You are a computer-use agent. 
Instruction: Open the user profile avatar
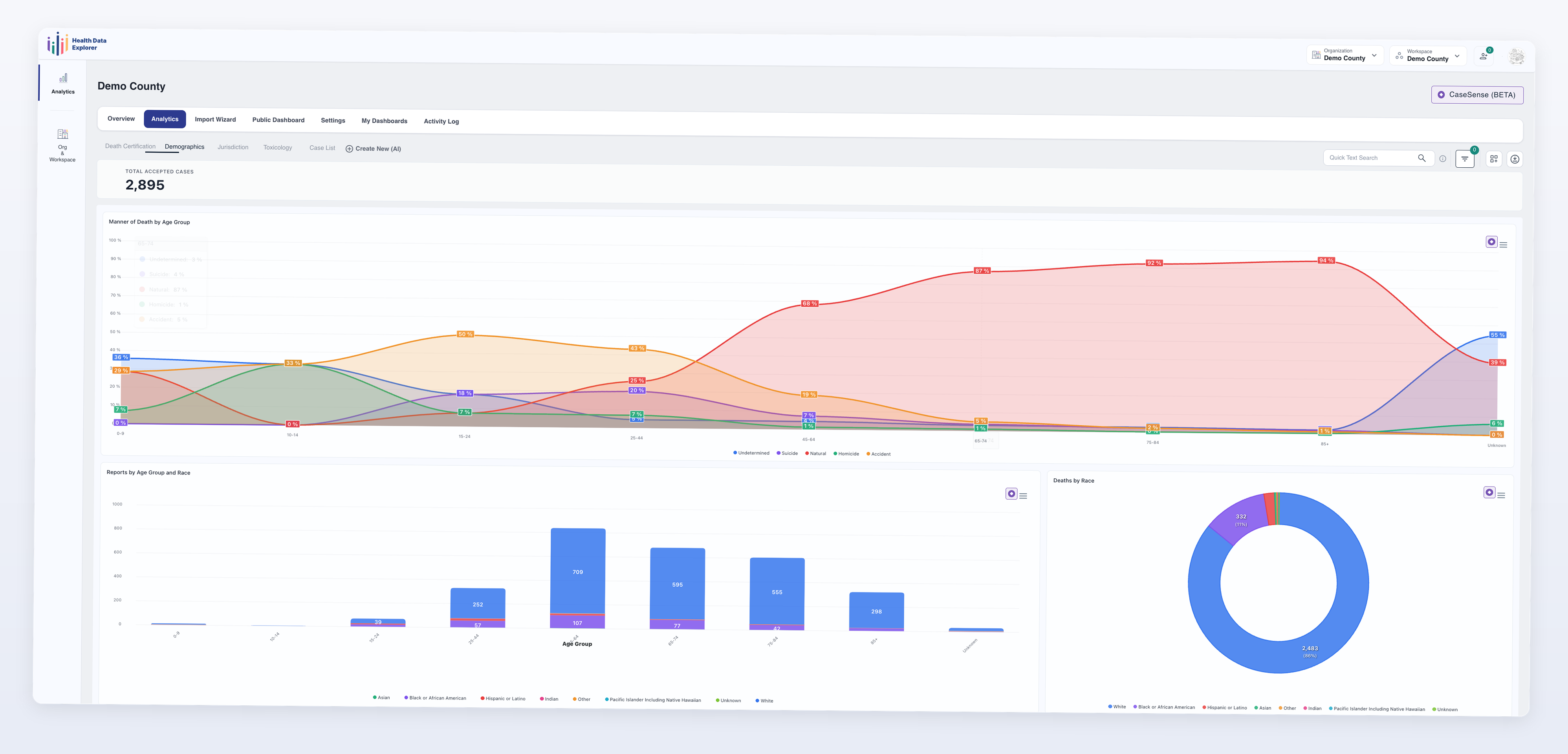pyautogui.click(x=1516, y=57)
